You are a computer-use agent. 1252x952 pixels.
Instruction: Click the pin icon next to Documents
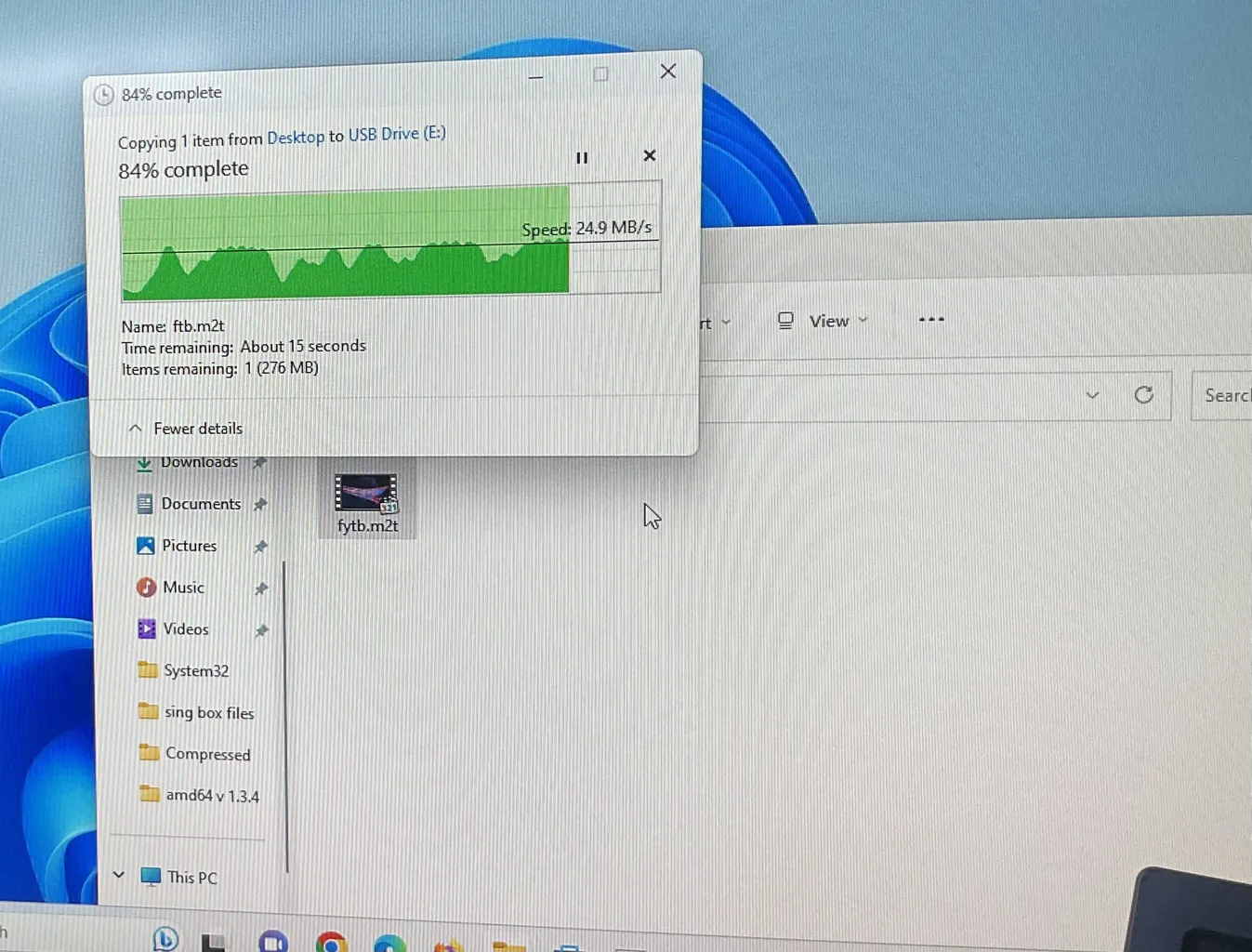pyautogui.click(x=260, y=504)
